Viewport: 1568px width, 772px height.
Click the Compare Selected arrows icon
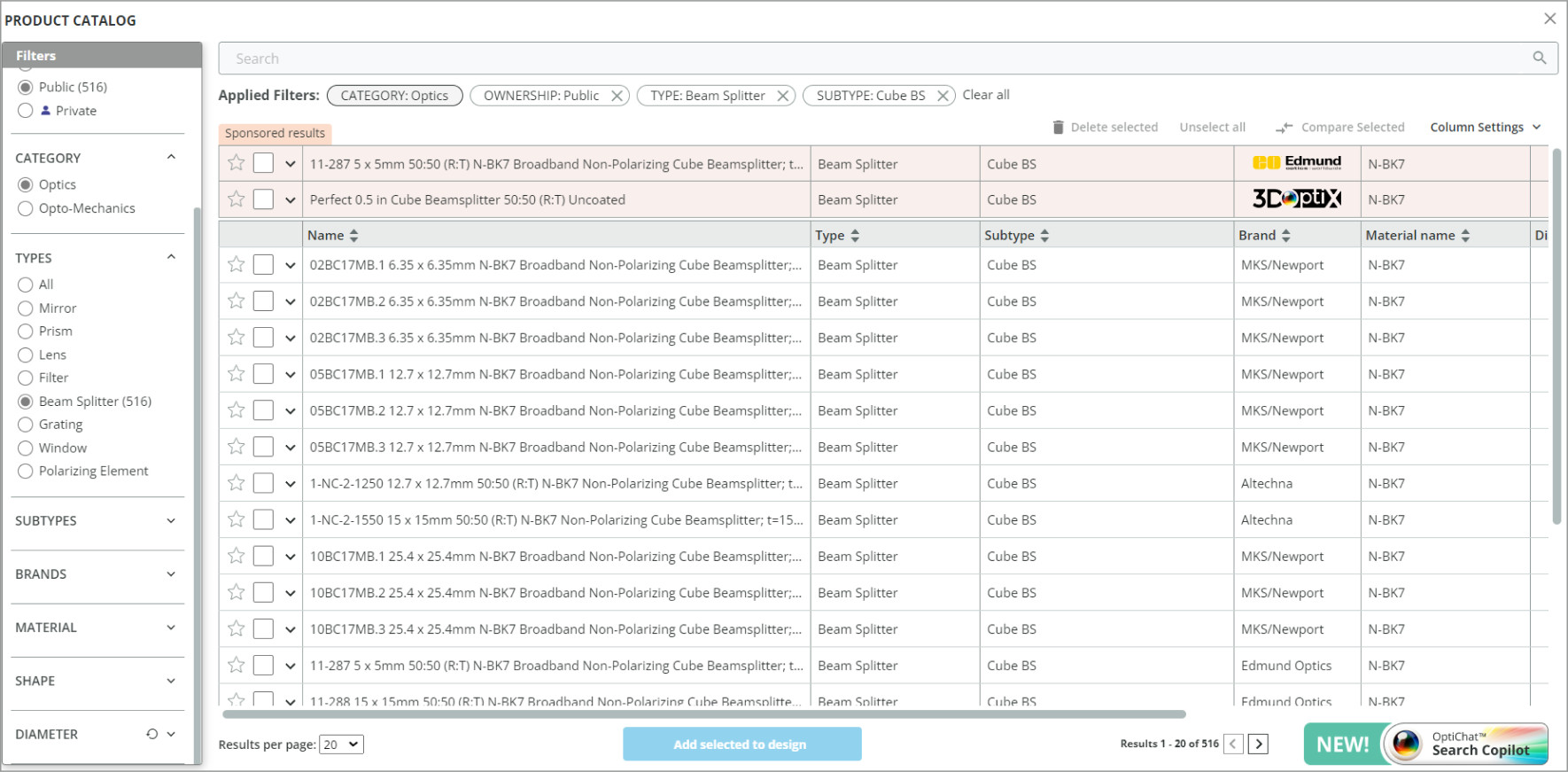(x=1284, y=128)
